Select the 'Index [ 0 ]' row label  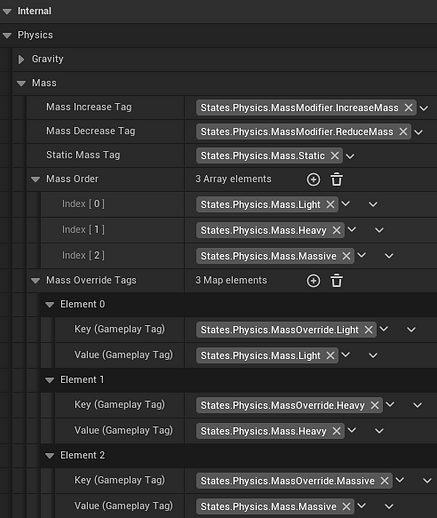click(x=83, y=204)
